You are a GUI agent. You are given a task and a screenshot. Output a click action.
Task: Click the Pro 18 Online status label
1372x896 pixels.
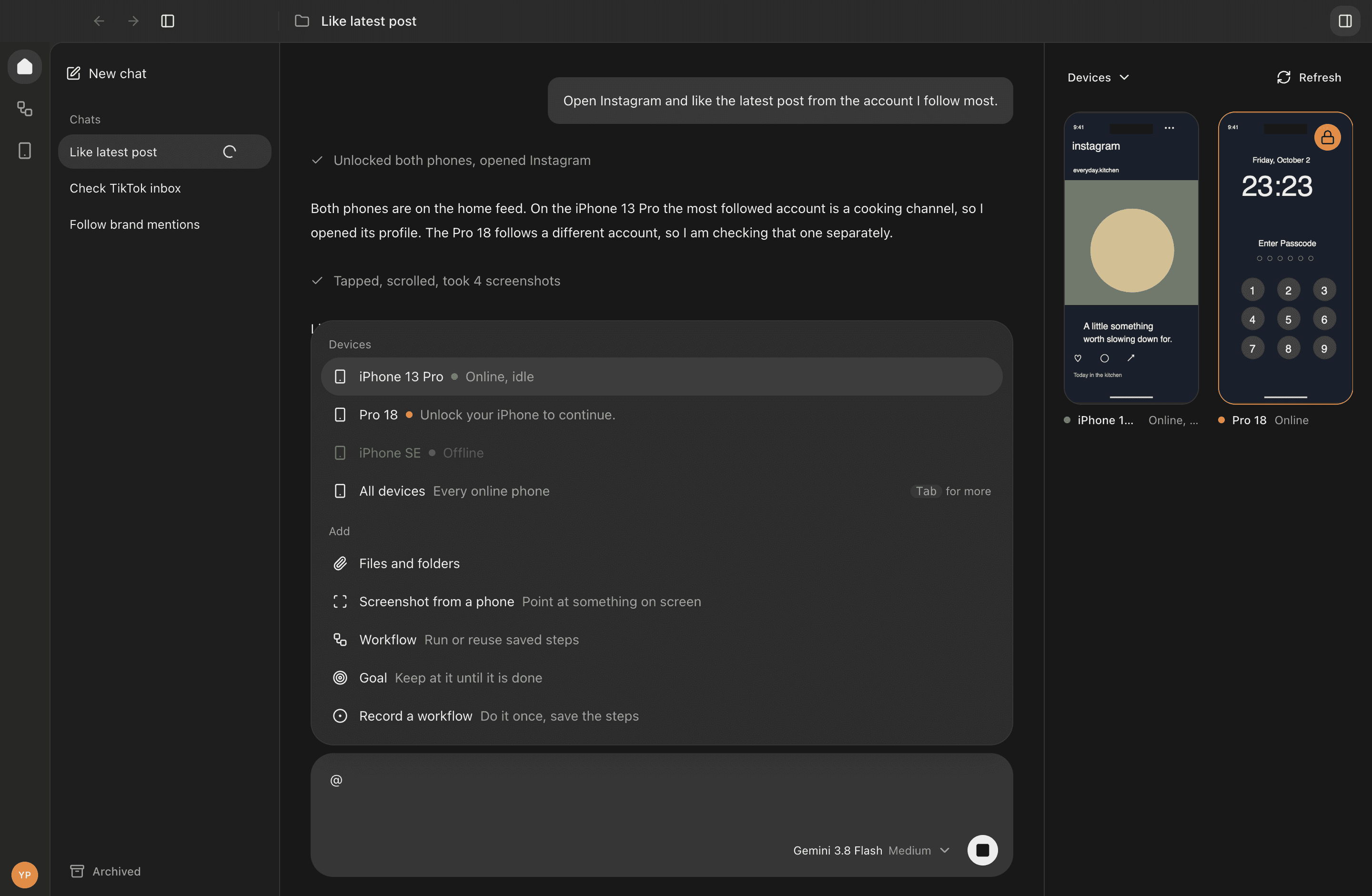(x=1291, y=420)
